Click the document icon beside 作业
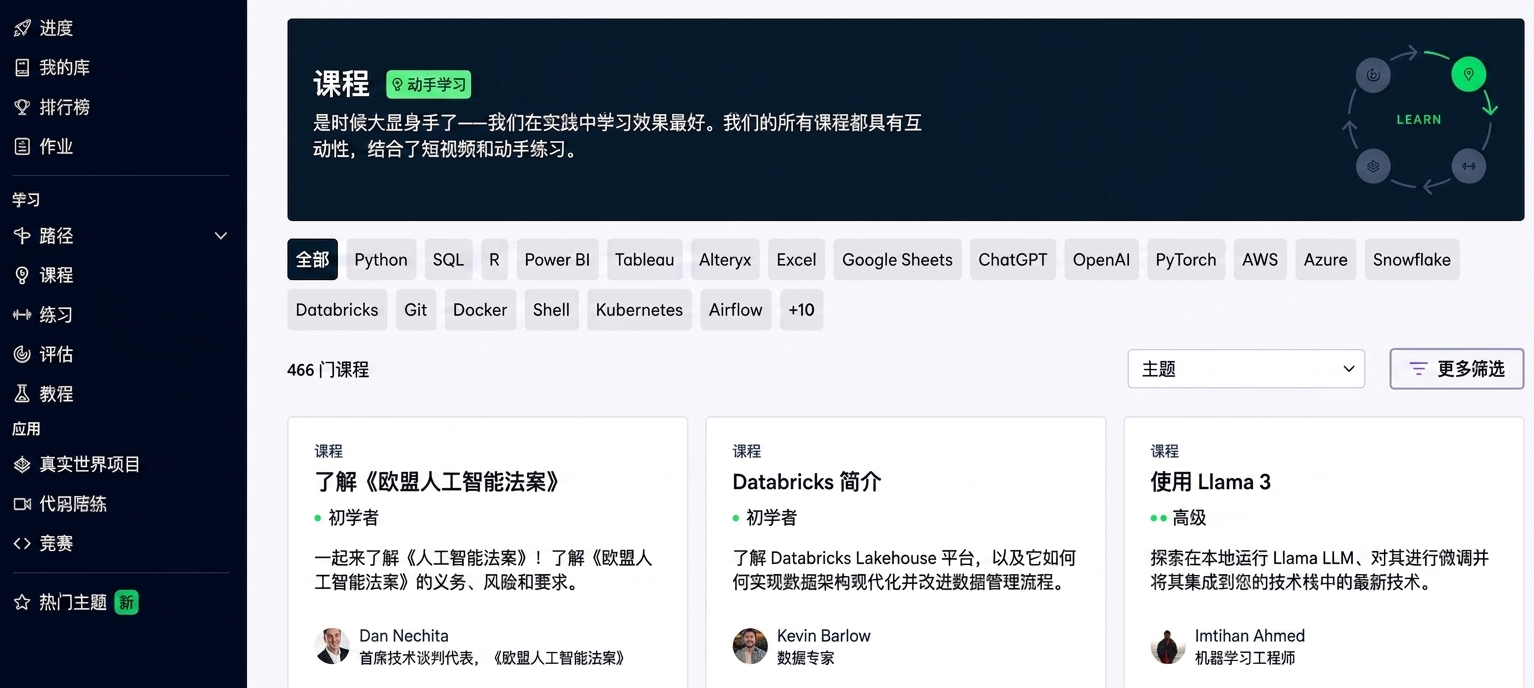Viewport: 1534px width, 688px height. (22, 146)
